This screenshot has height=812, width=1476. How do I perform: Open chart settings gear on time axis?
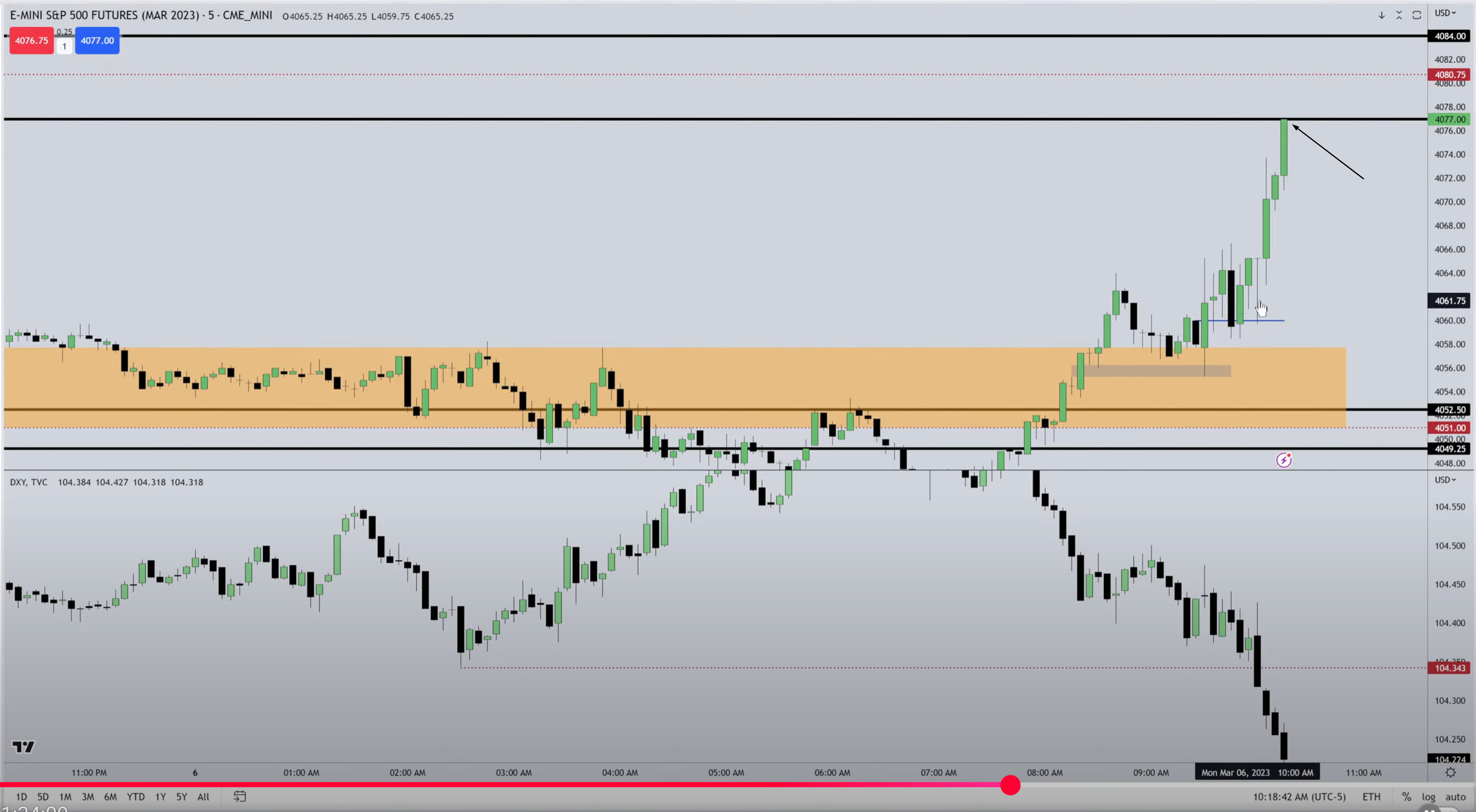[x=1451, y=772]
